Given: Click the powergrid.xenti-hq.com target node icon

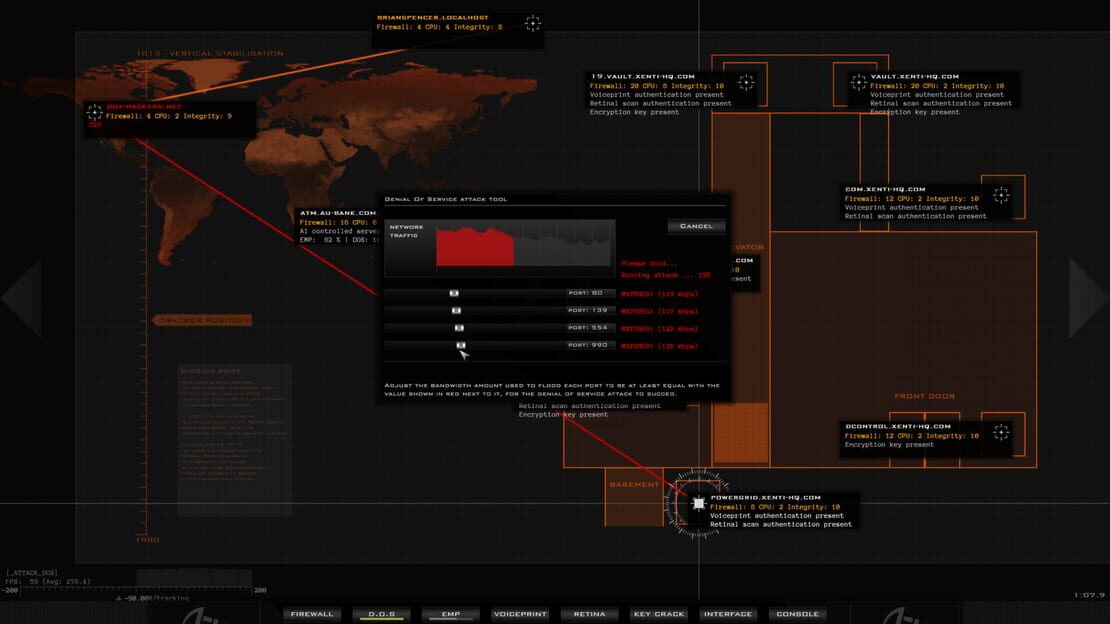Looking at the screenshot, I should (699, 504).
